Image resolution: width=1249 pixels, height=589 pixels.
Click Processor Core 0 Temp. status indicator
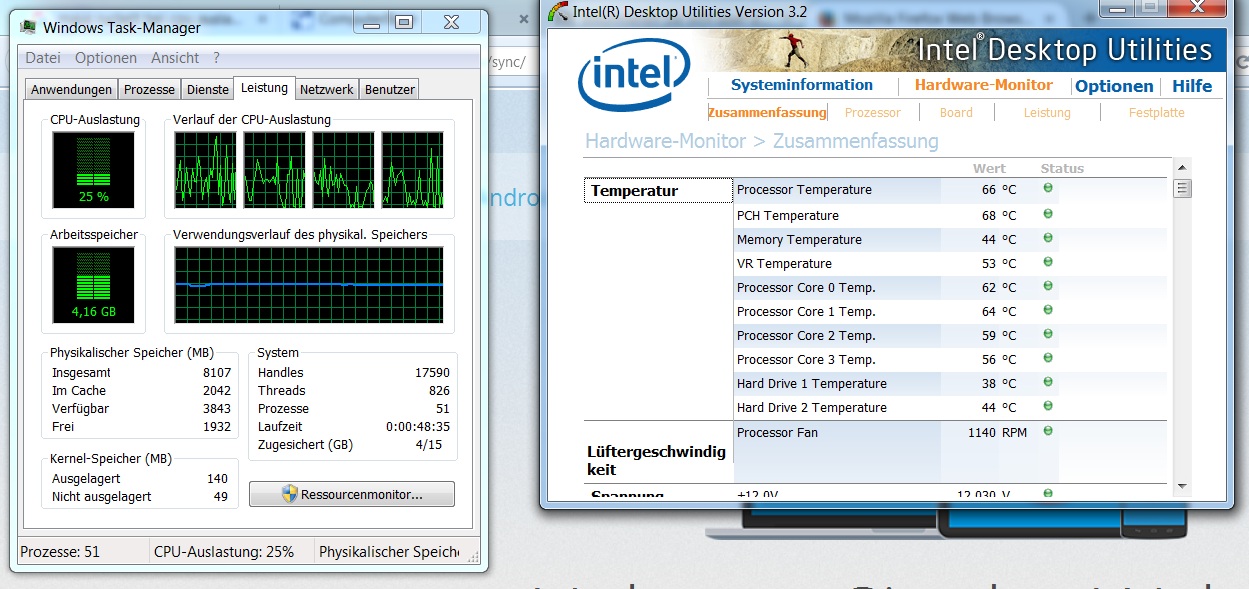(x=1048, y=286)
